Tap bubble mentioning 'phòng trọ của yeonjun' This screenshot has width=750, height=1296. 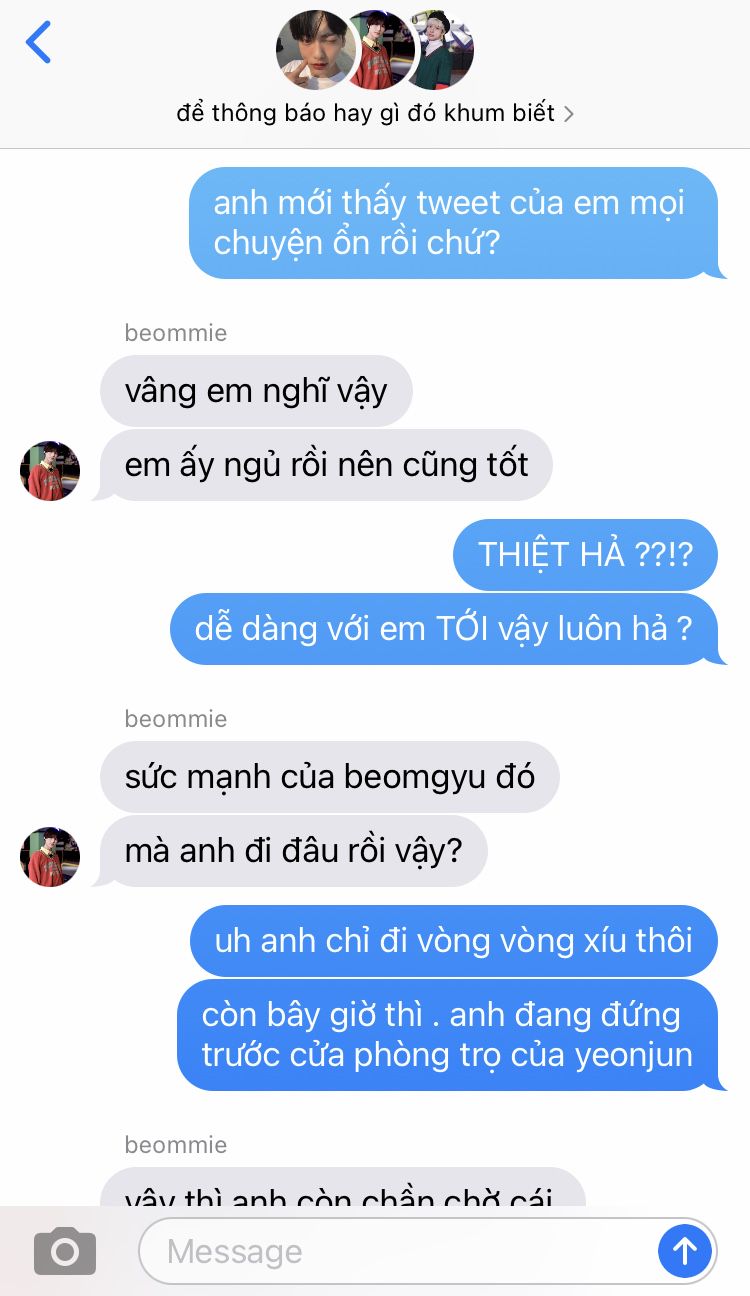(450, 1034)
